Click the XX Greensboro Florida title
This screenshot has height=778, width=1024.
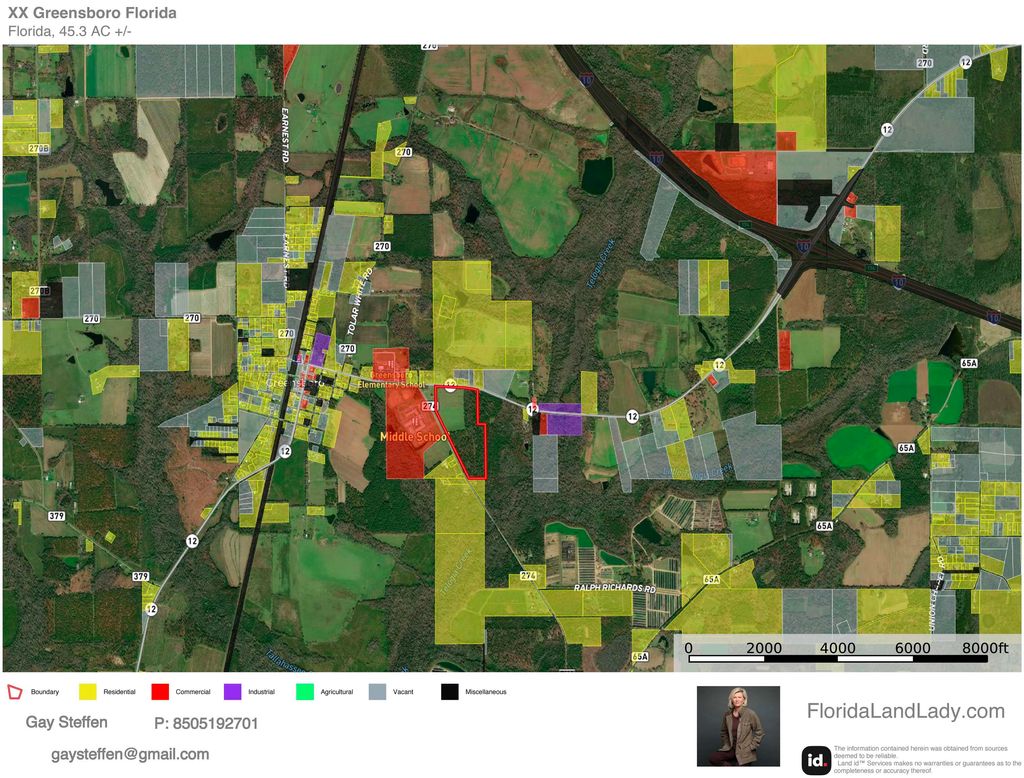pyautogui.click(x=92, y=13)
